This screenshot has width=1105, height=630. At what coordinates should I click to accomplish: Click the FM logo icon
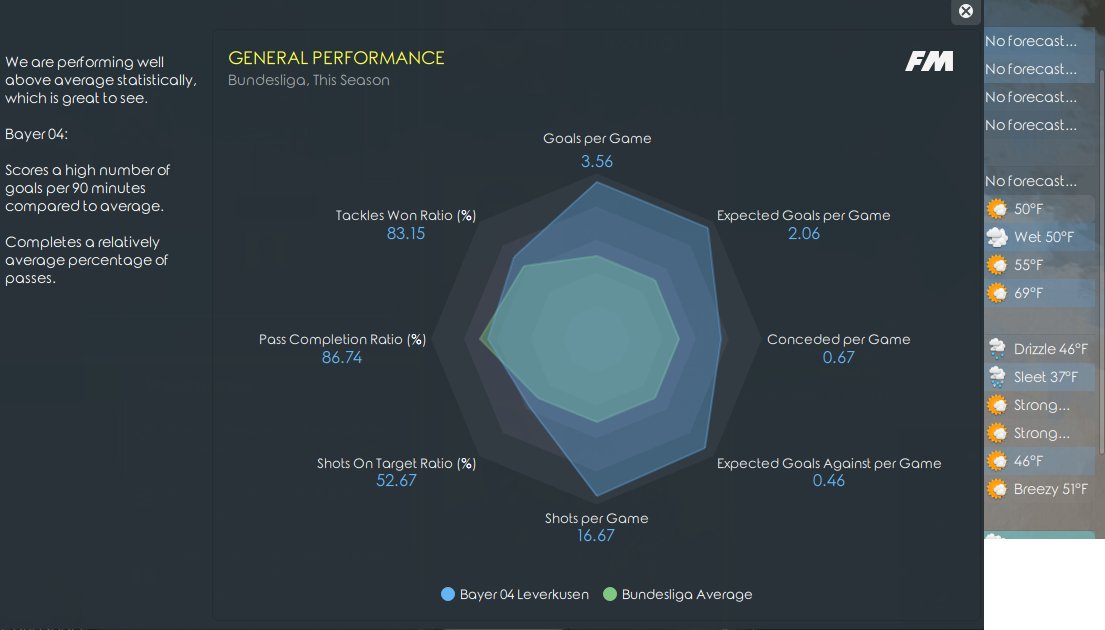pyautogui.click(x=929, y=61)
